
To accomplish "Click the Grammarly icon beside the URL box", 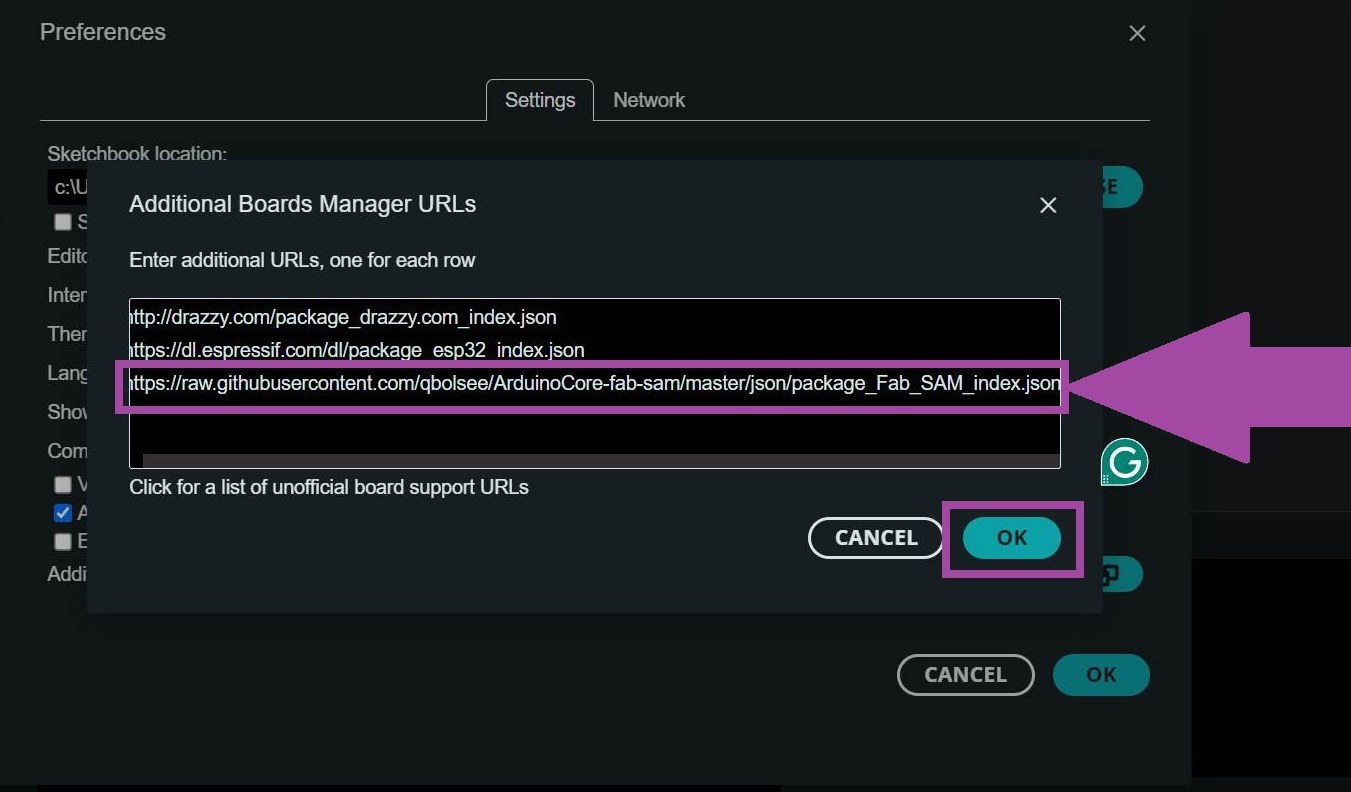I will 1124,462.
